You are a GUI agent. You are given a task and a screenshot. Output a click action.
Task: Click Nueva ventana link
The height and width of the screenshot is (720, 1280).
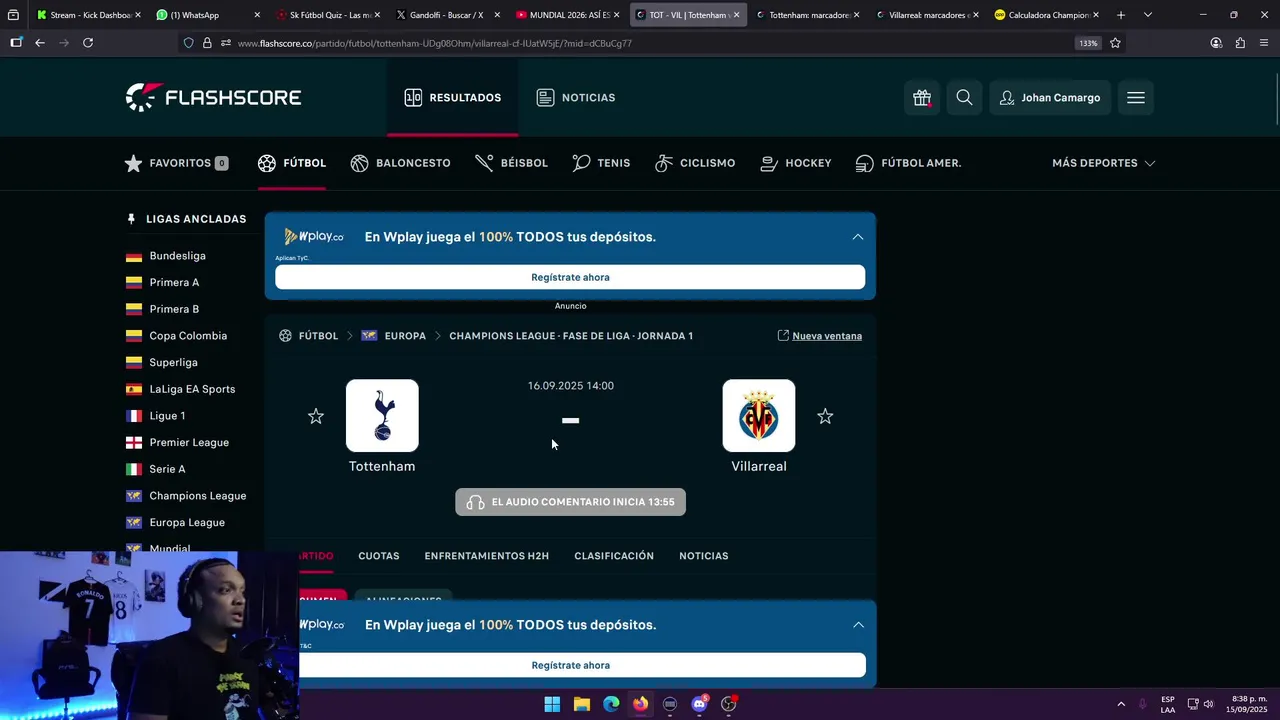pyautogui.click(x=820, y=336)
